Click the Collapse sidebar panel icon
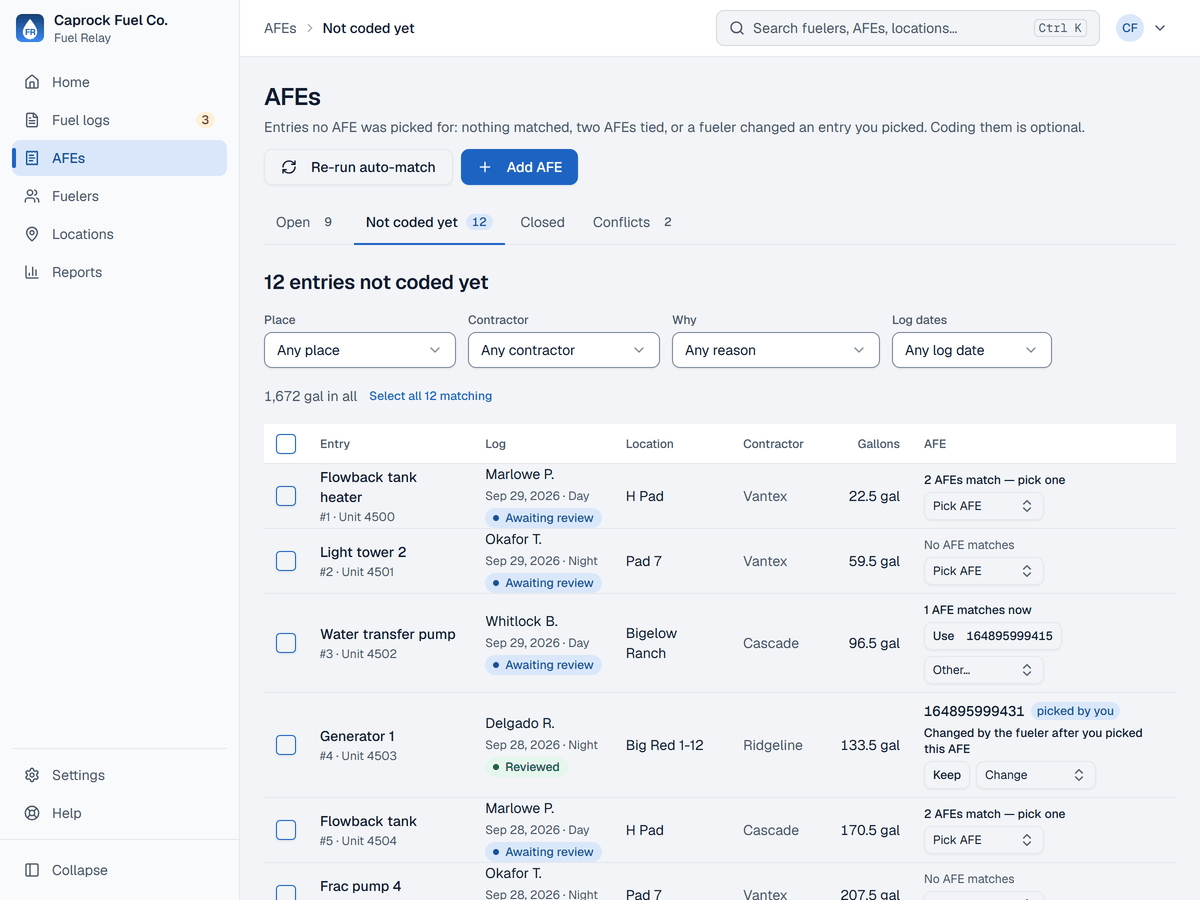 click(x=32, y=870)
